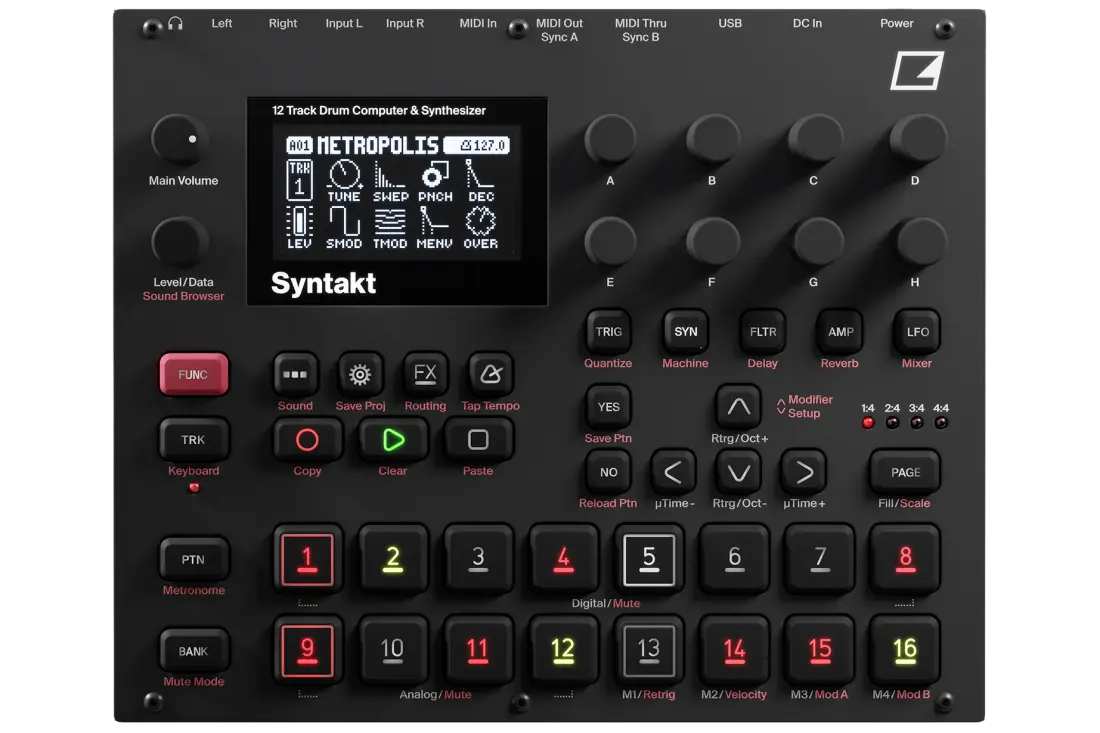Screen dimensions: 1100x733
Task: Toggle trig key 8
Action: [905, 559]
